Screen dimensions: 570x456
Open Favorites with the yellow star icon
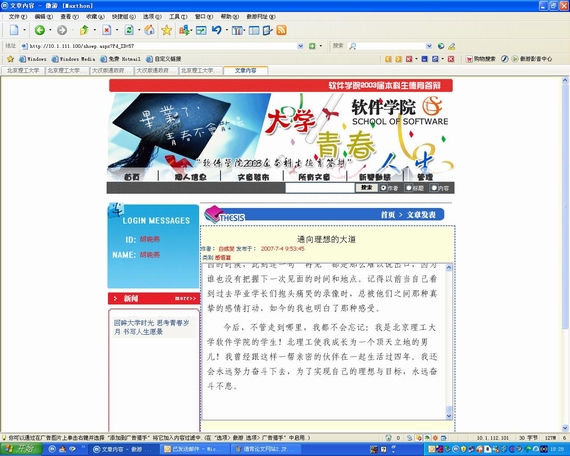(166, 30)
